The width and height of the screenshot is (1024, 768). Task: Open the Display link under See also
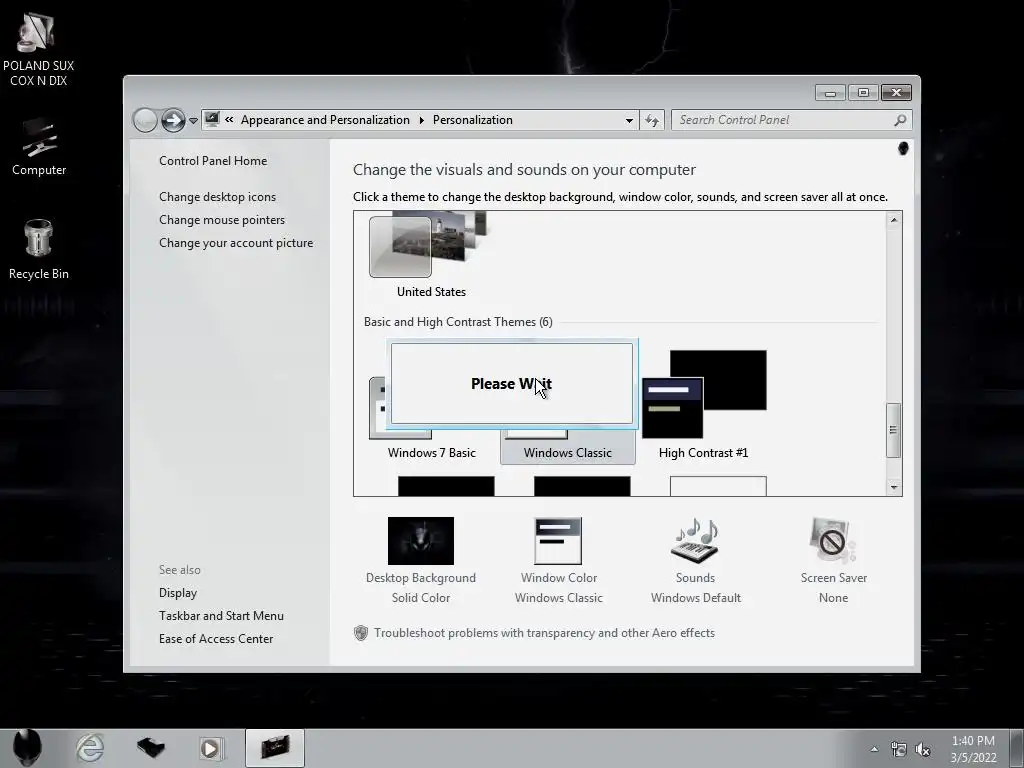pyautogui.click(x=178, y=593)
